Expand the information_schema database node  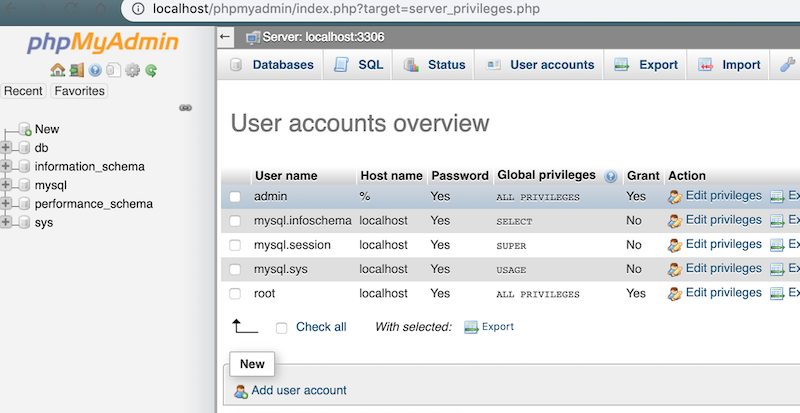(x=6, y=166)
